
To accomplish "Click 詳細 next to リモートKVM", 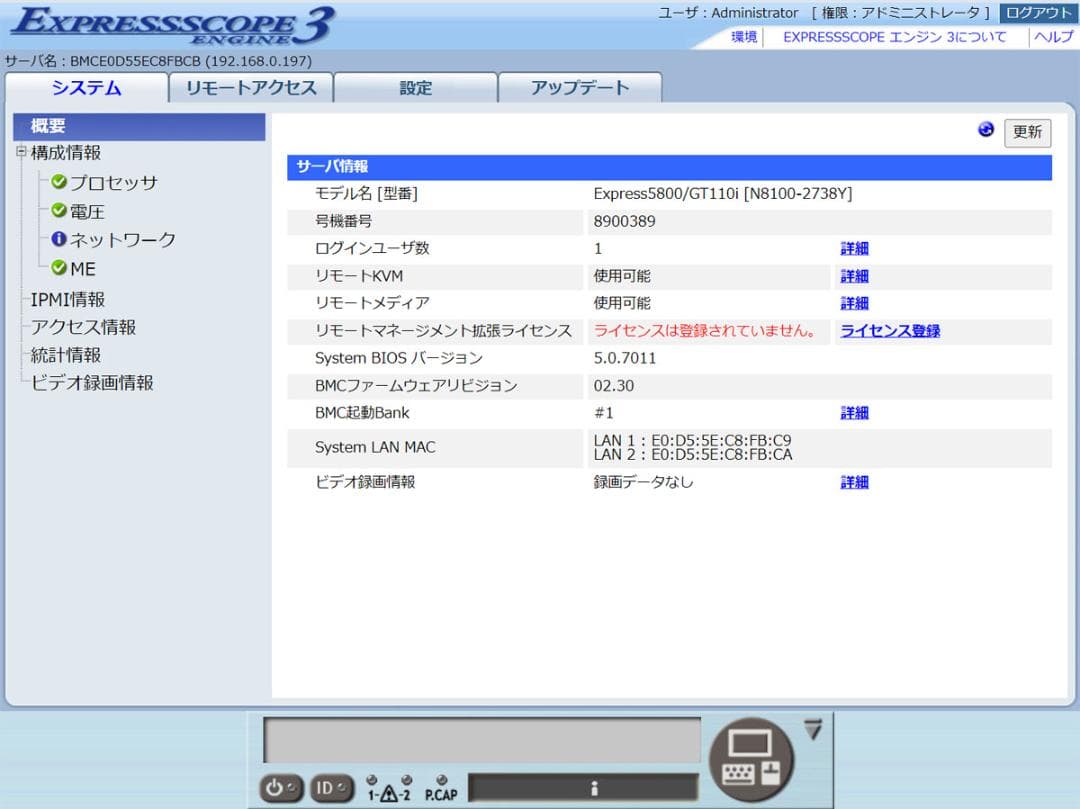I will (854, 276).
